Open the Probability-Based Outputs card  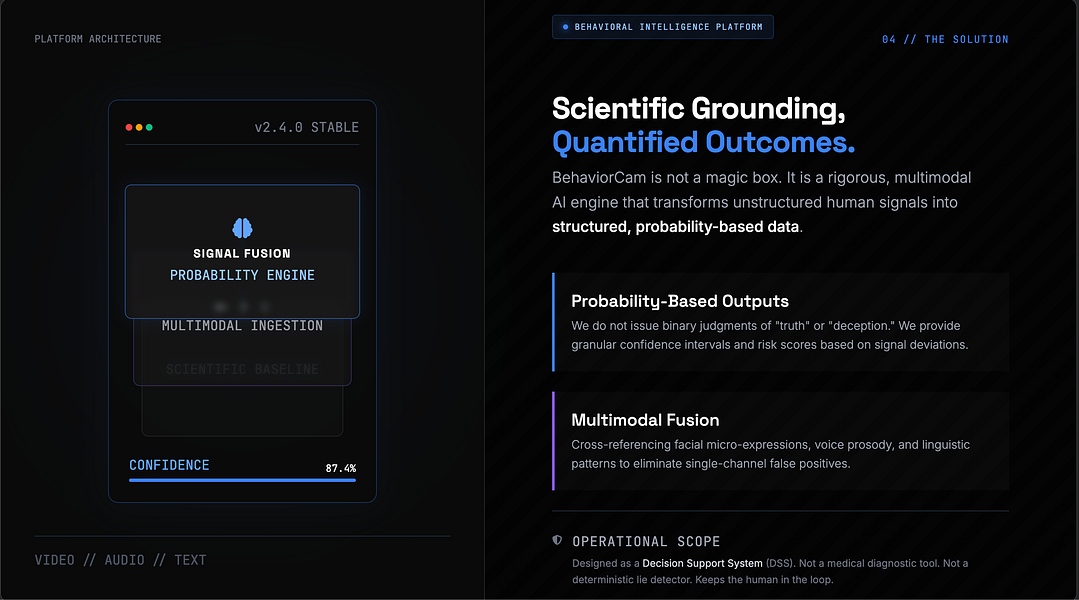pos(780,322)
